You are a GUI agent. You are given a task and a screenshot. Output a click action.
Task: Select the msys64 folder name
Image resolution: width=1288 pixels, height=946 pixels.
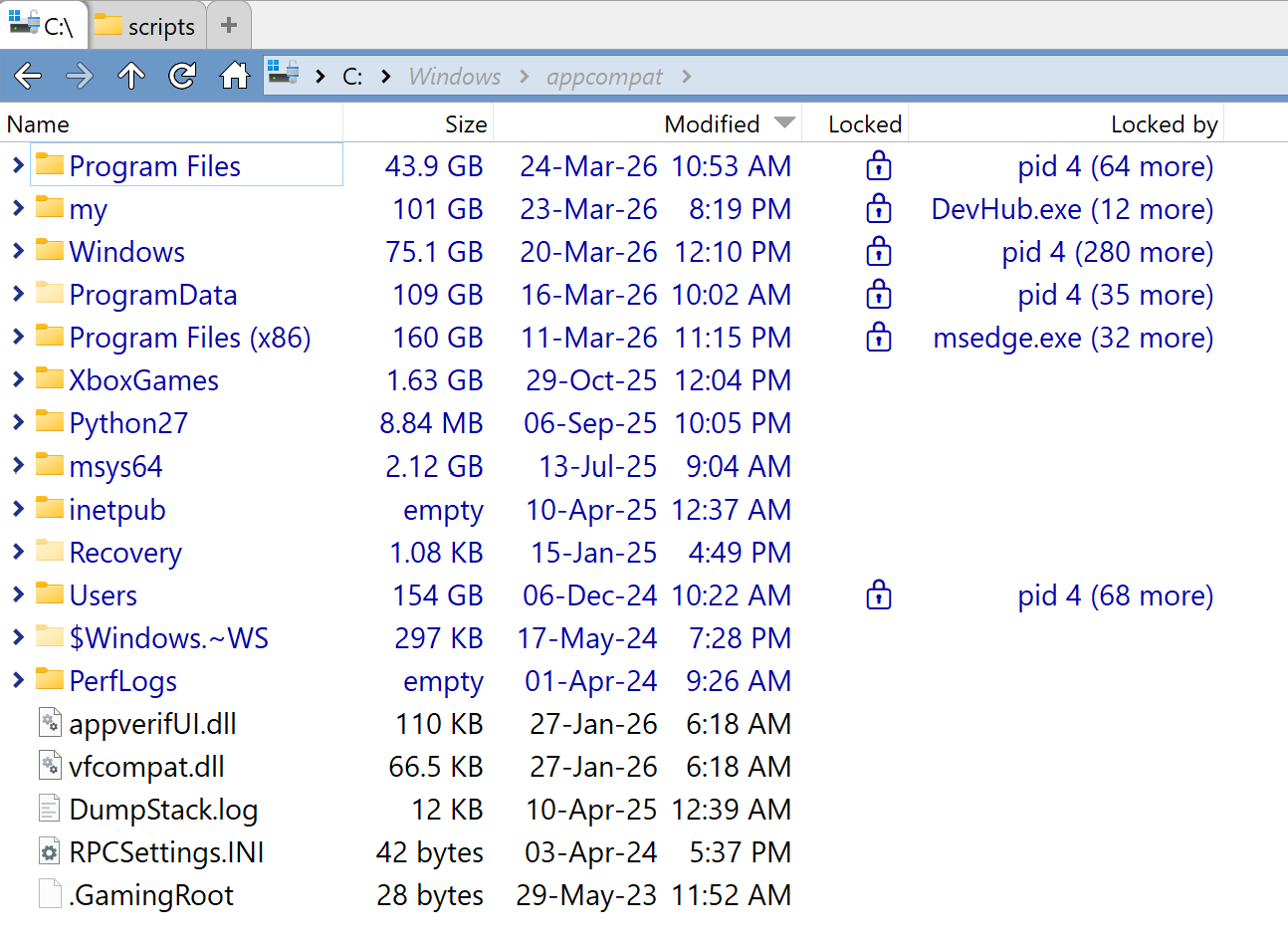115,467
